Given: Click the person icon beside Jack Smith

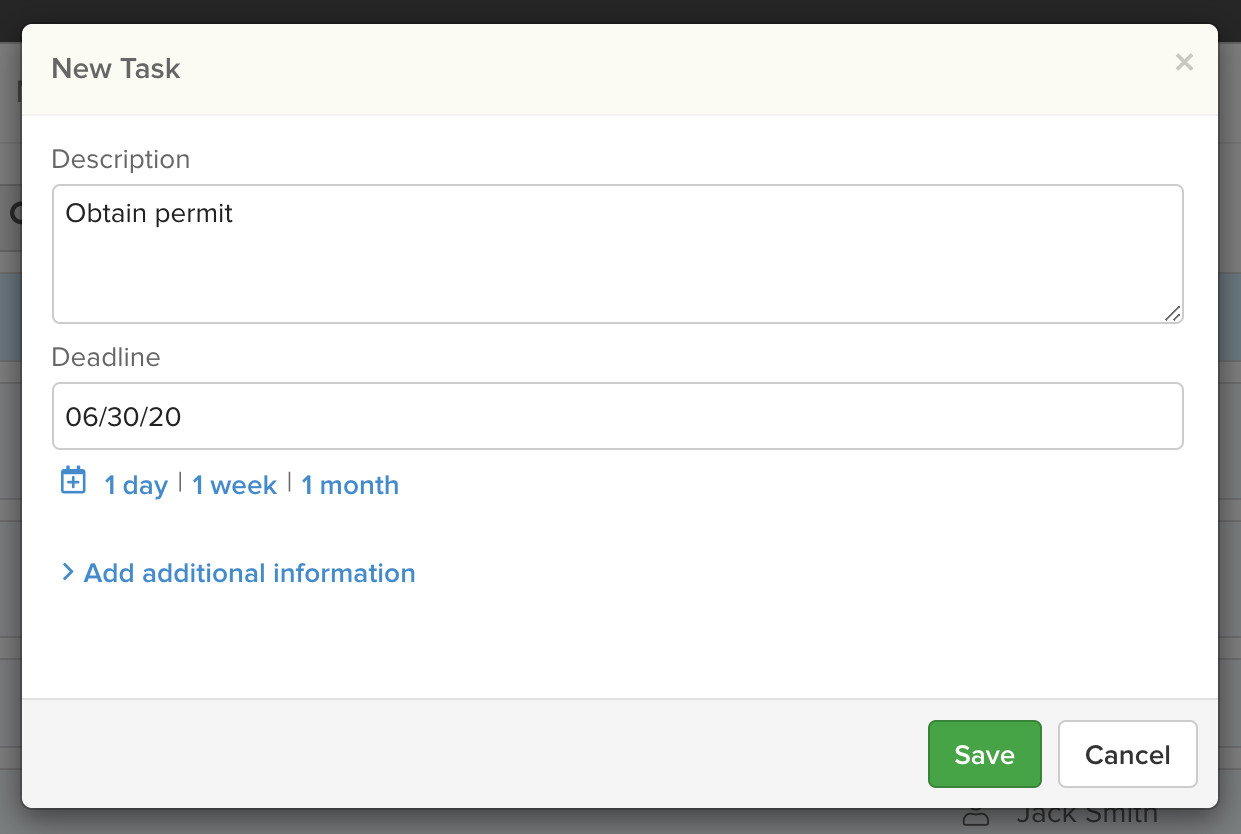Looking at the screenshot, I should pyautogui.click(x=975, y=817).
